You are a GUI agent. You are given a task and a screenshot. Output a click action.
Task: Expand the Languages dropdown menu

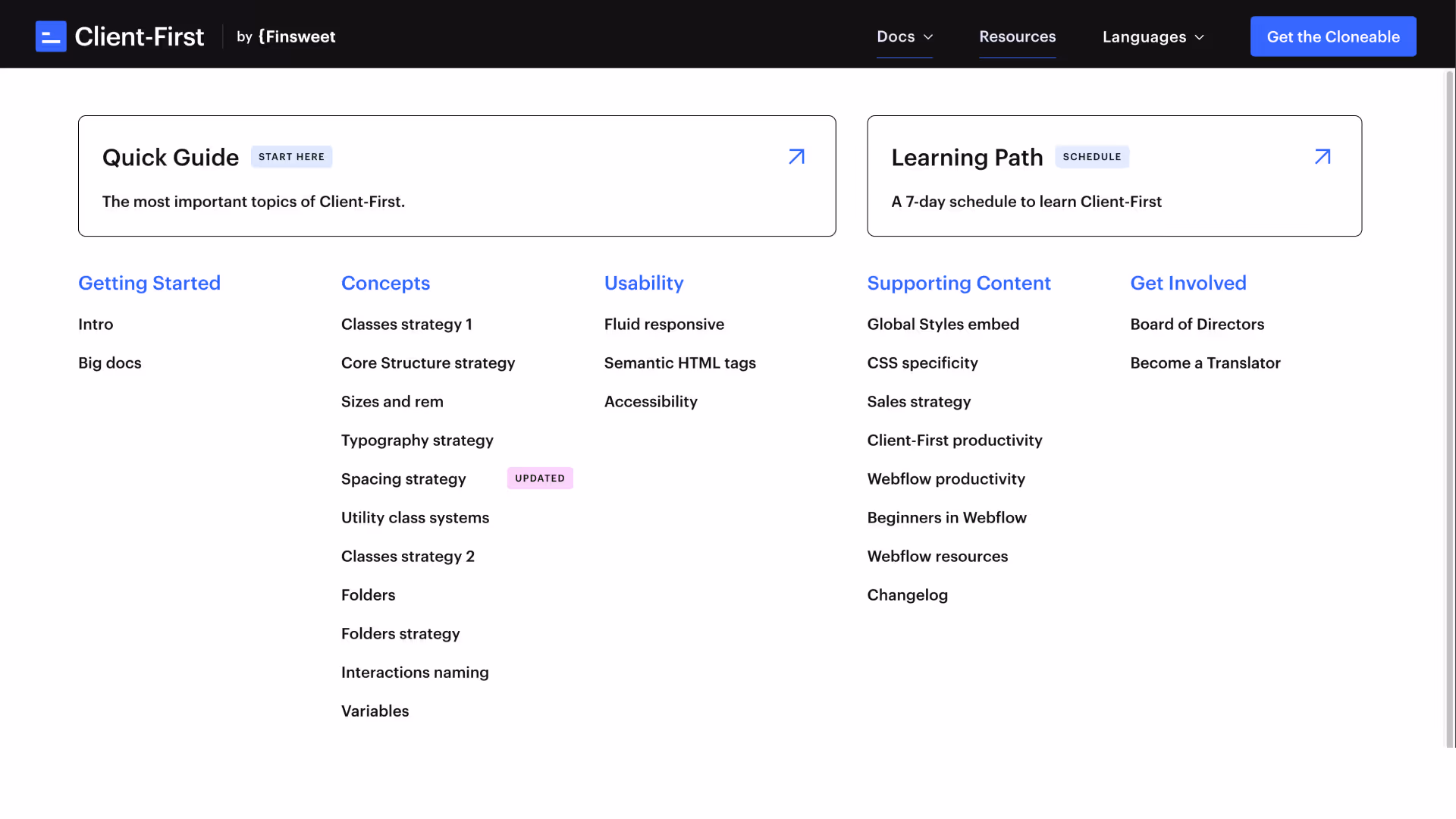1153,37
